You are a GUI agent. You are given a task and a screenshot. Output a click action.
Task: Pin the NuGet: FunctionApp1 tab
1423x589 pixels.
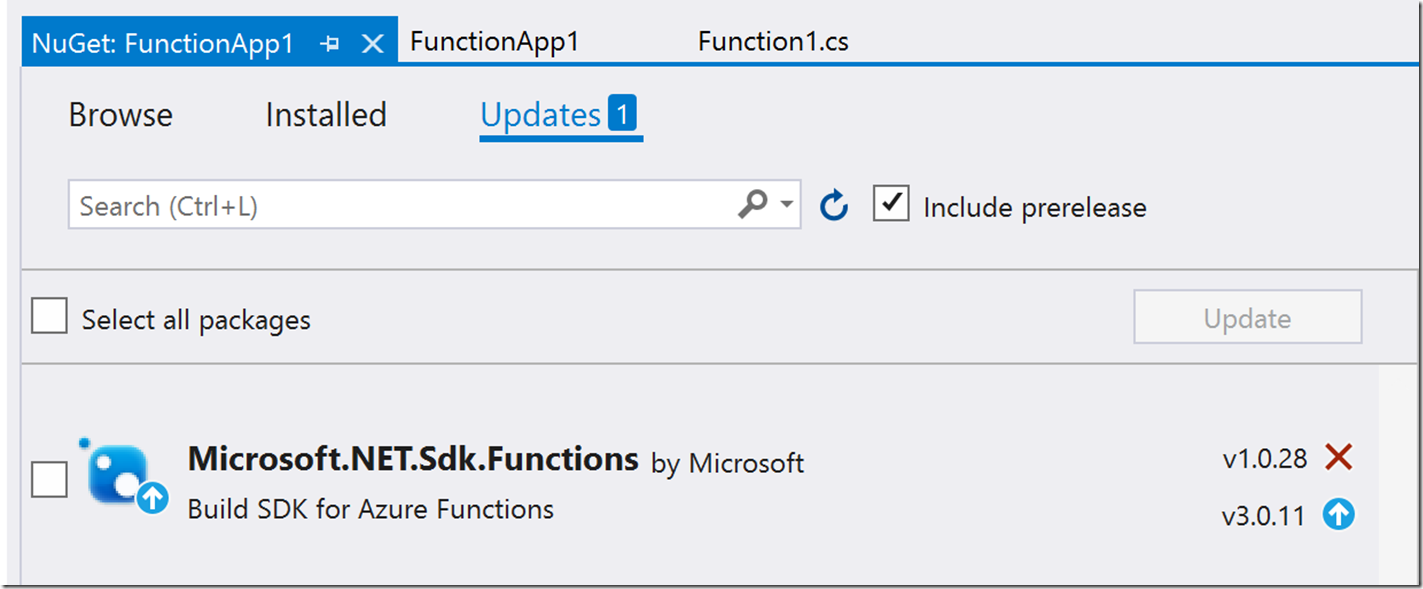[329, 43]
